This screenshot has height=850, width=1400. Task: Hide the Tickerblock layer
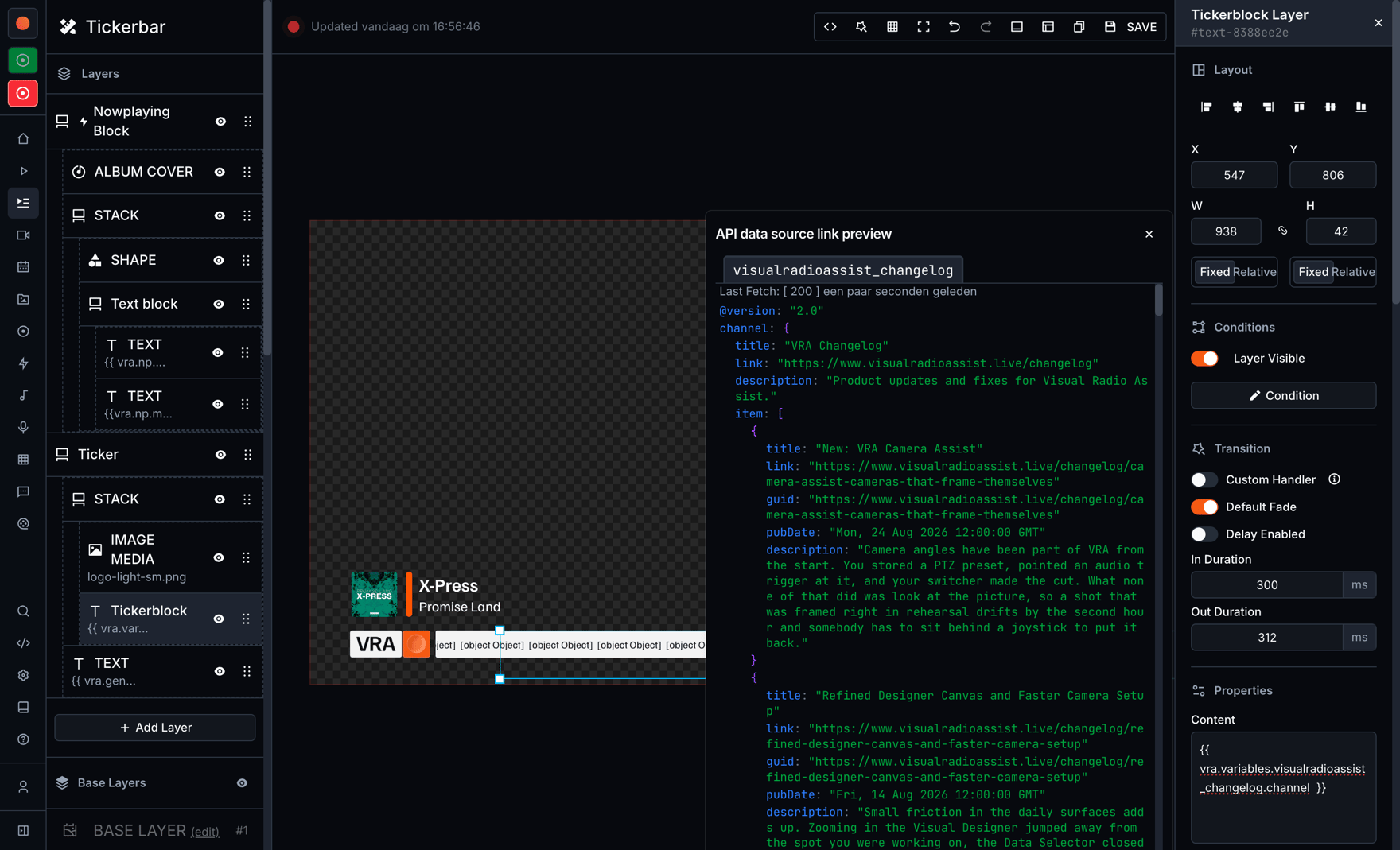(219, 619)
